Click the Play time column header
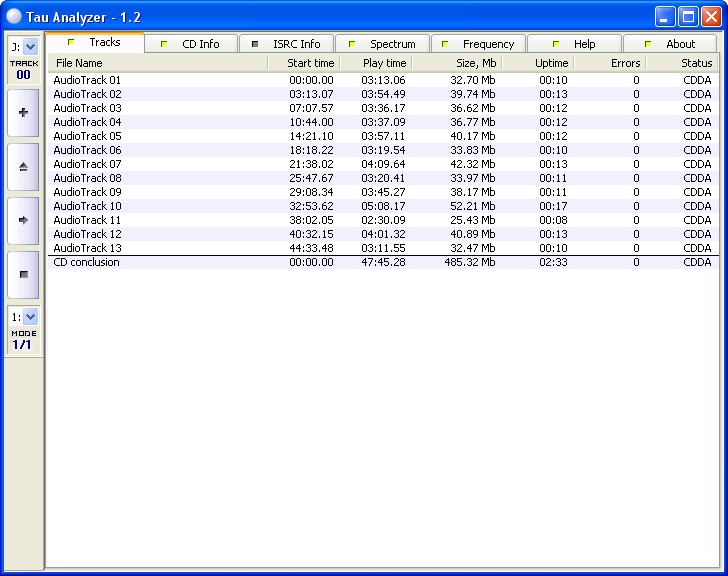Viewport: 728px width, 576px height. 375,63
